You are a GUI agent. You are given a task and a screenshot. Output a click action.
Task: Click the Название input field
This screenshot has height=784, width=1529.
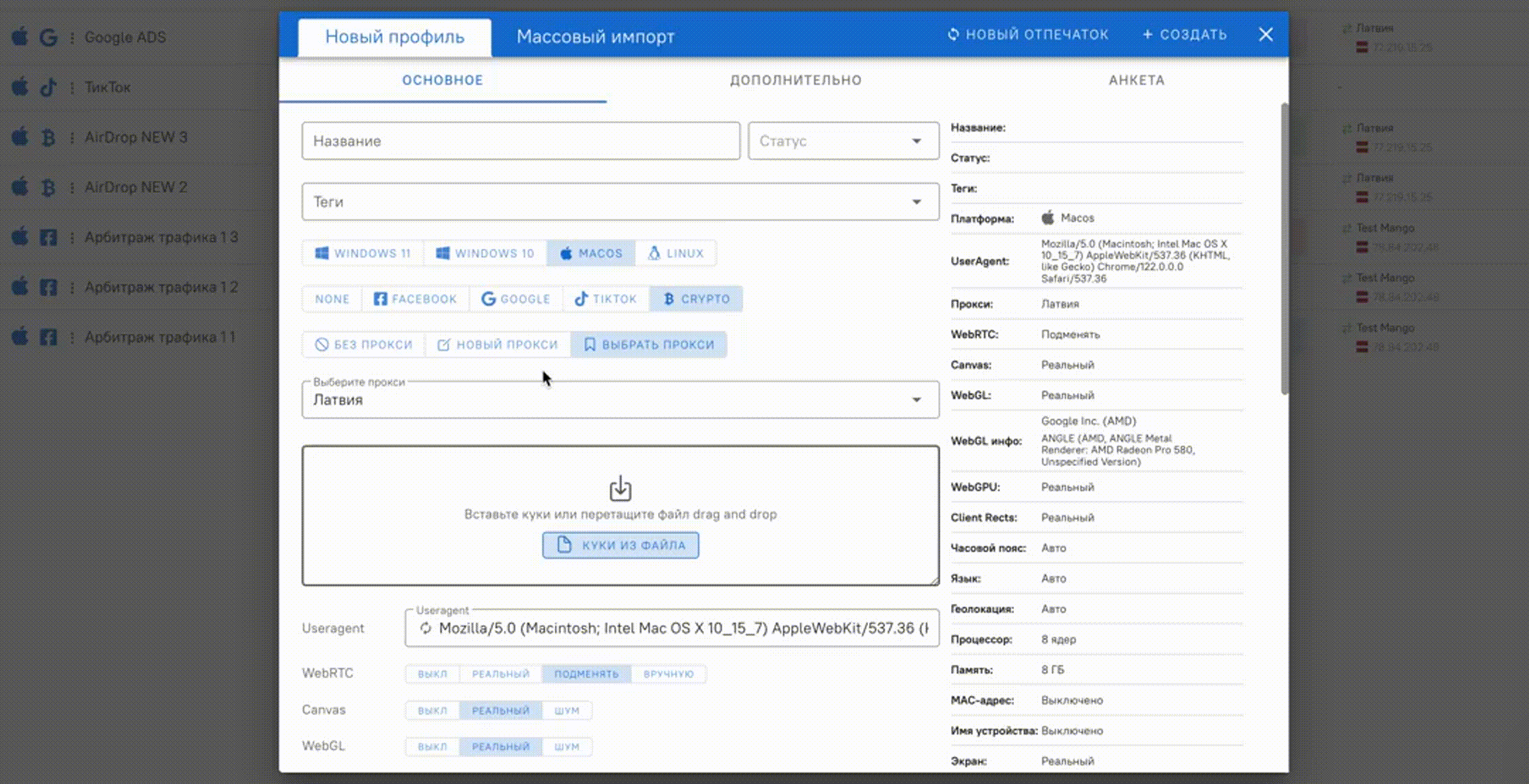pyautogui.click(x=520, y=141)
